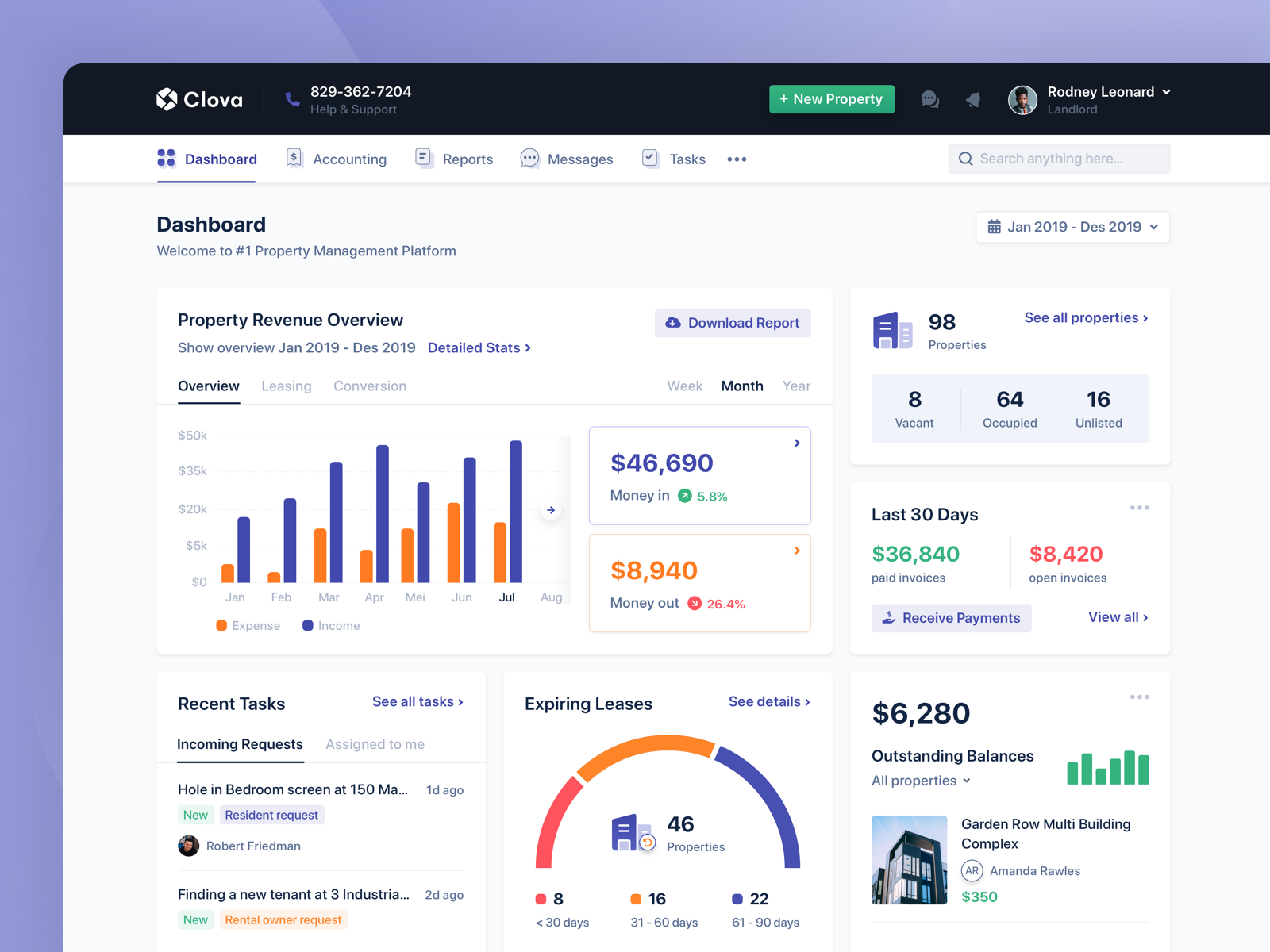Click the calendar icon in the date selector
Viewport: 1270px width, 952px height.
click(x=995, y=227)
